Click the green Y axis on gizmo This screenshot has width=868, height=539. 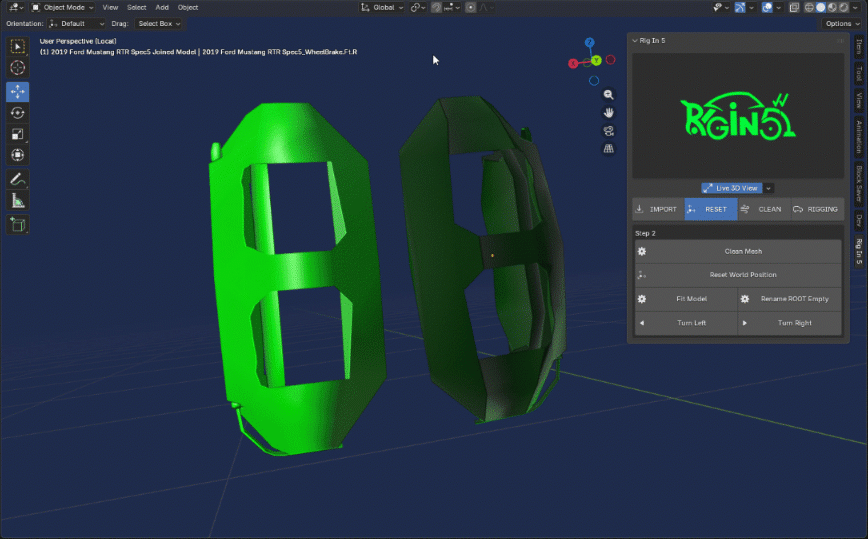pyautogui.click(x=596, y=60)
